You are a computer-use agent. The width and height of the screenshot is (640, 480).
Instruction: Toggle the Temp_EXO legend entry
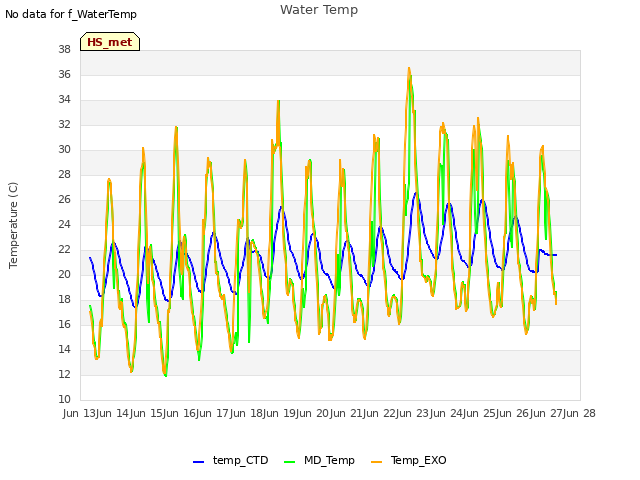(409, 460)
